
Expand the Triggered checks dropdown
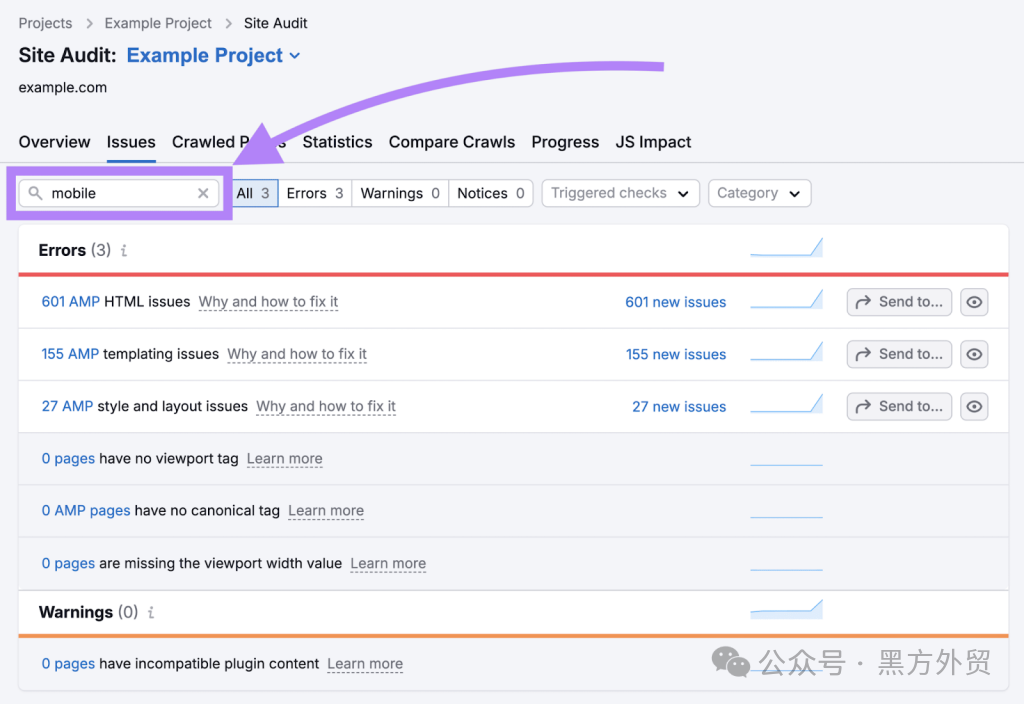620,193
